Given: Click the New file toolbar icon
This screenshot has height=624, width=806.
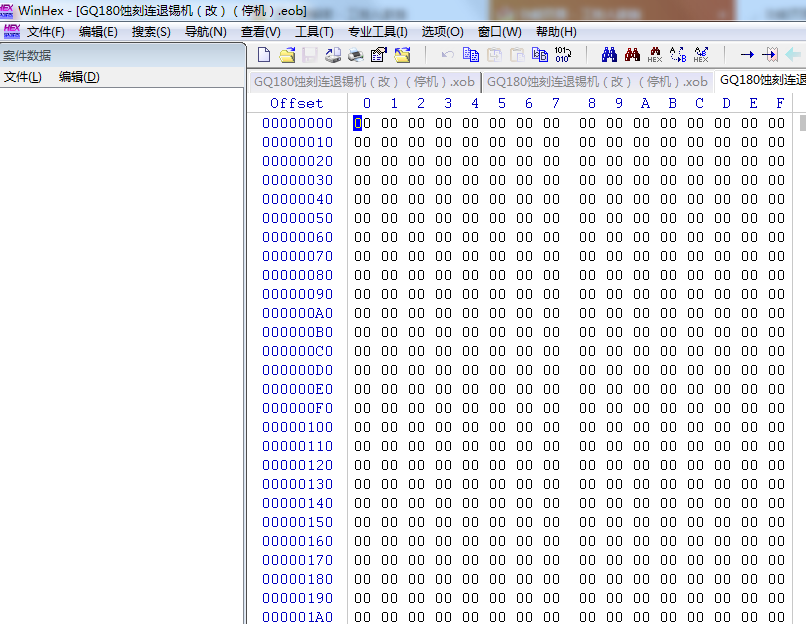Looking at the screenshot, I should 264,55.
